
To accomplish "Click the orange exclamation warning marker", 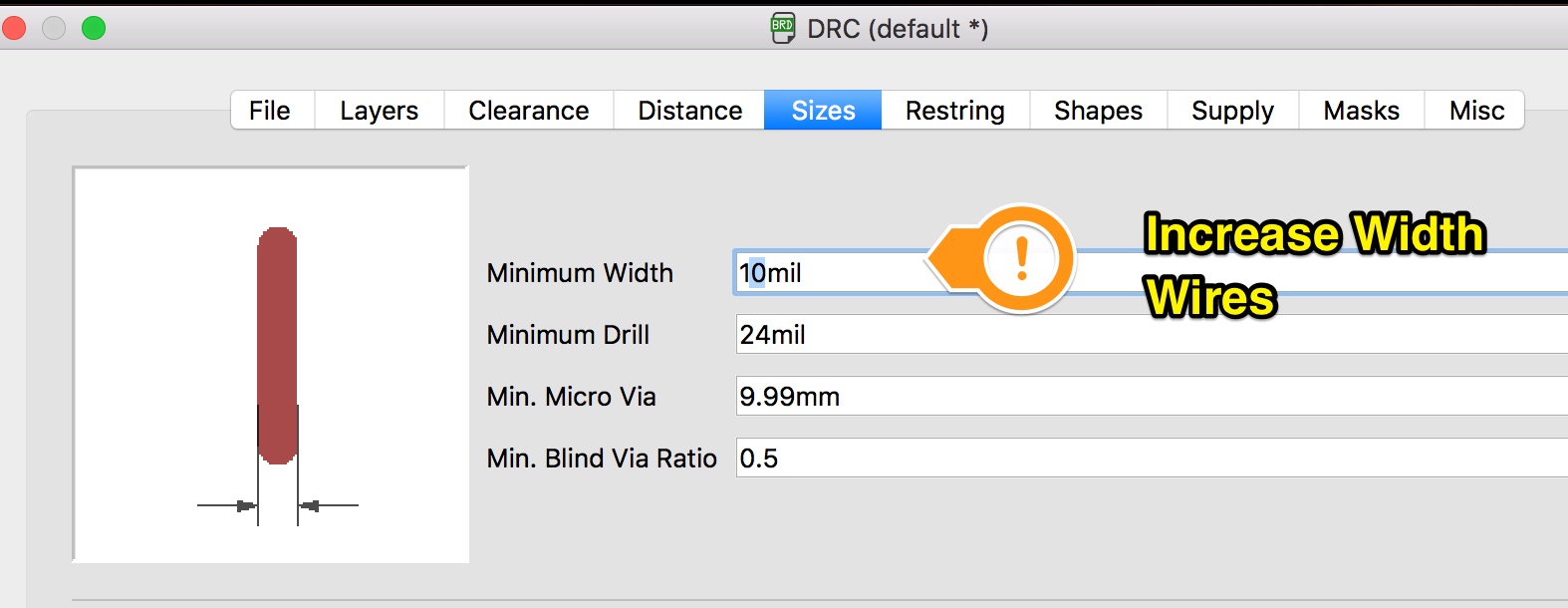I will [1020, 259].
